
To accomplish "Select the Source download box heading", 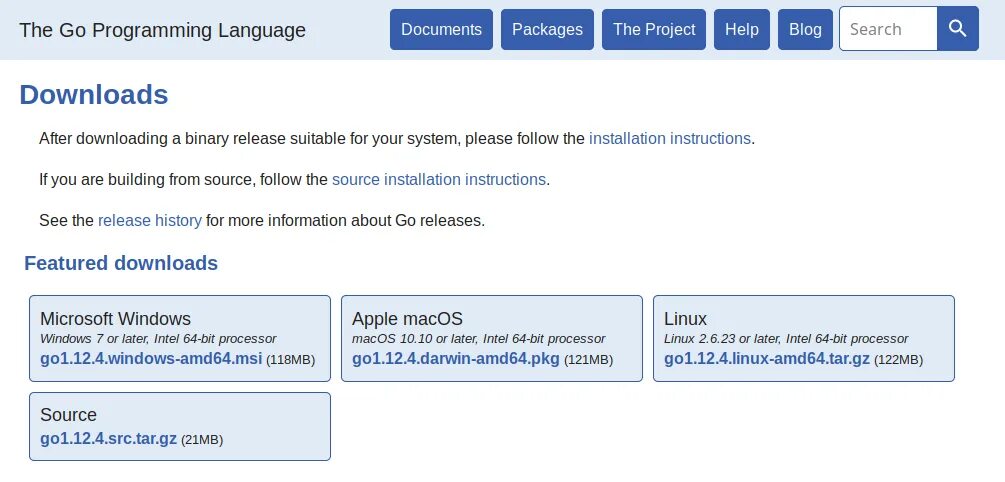I will pyautogui.click(x=68, y=415).
